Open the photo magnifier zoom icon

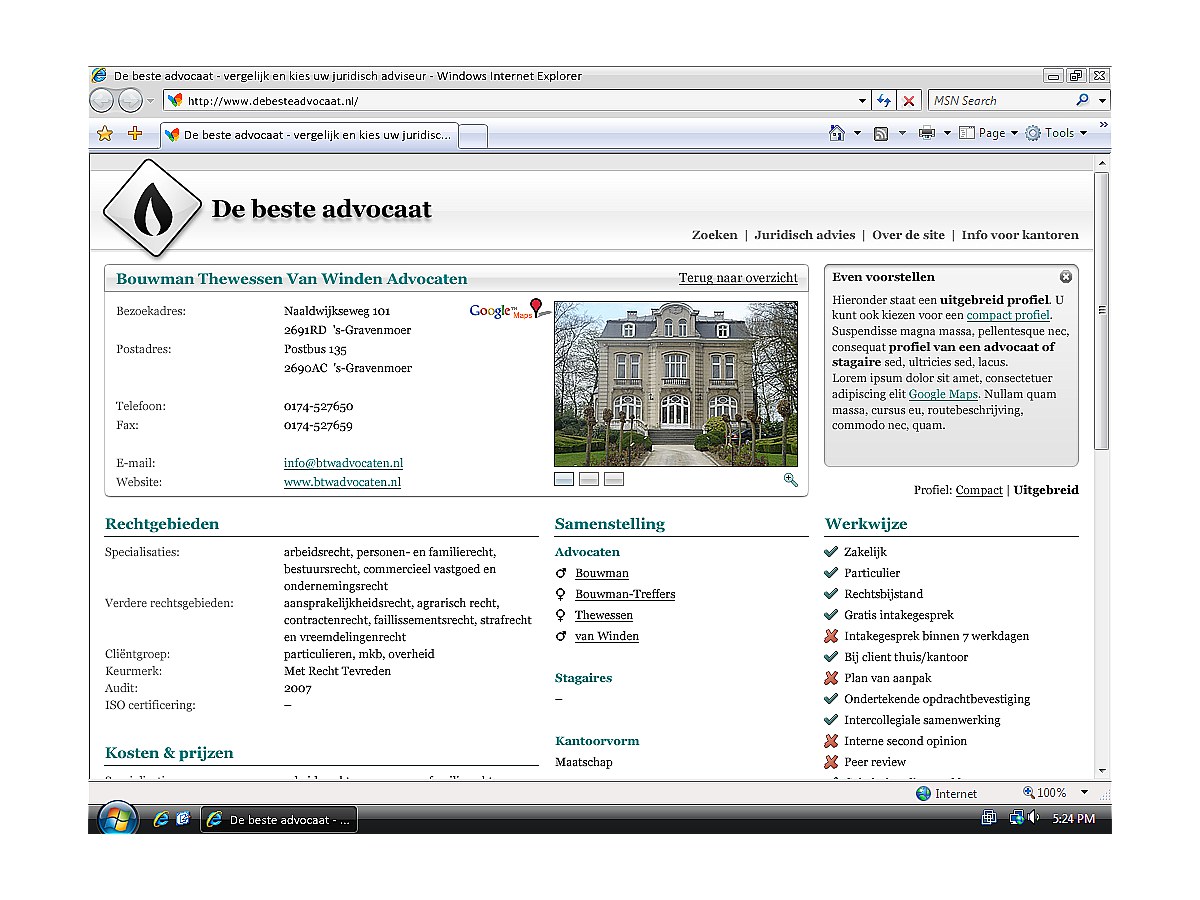[791, 480]
